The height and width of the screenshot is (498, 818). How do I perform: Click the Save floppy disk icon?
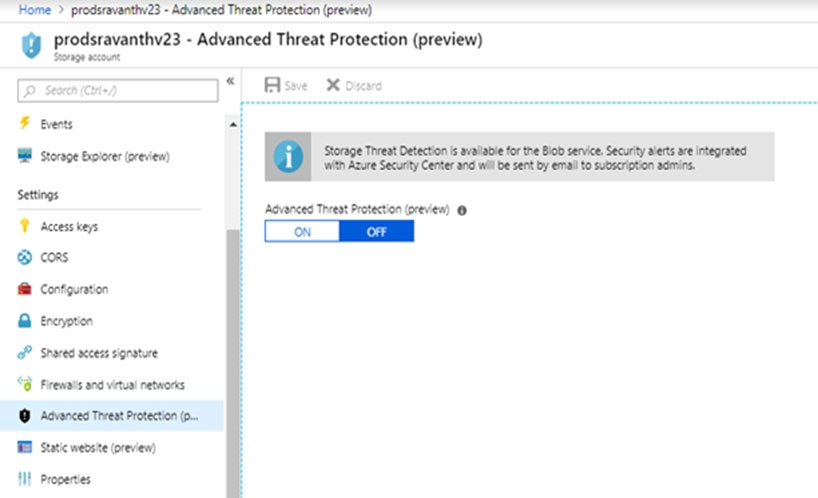click(272, 85)
